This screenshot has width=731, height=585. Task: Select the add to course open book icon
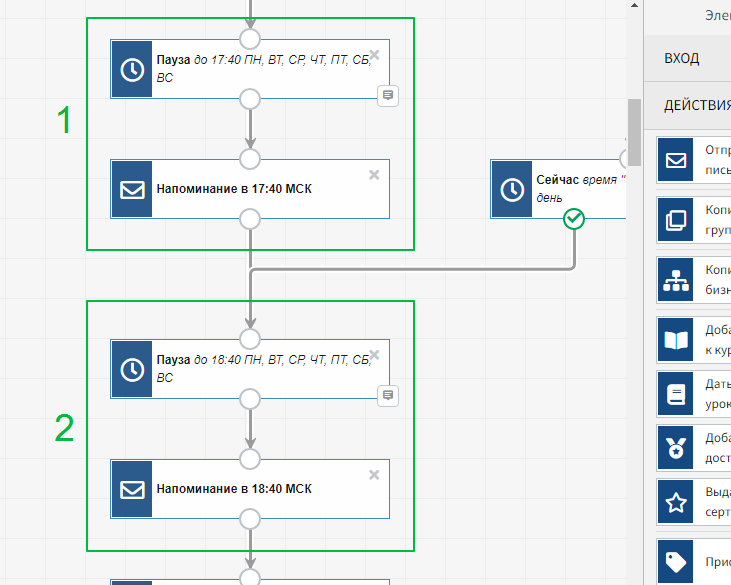(676, 340)
